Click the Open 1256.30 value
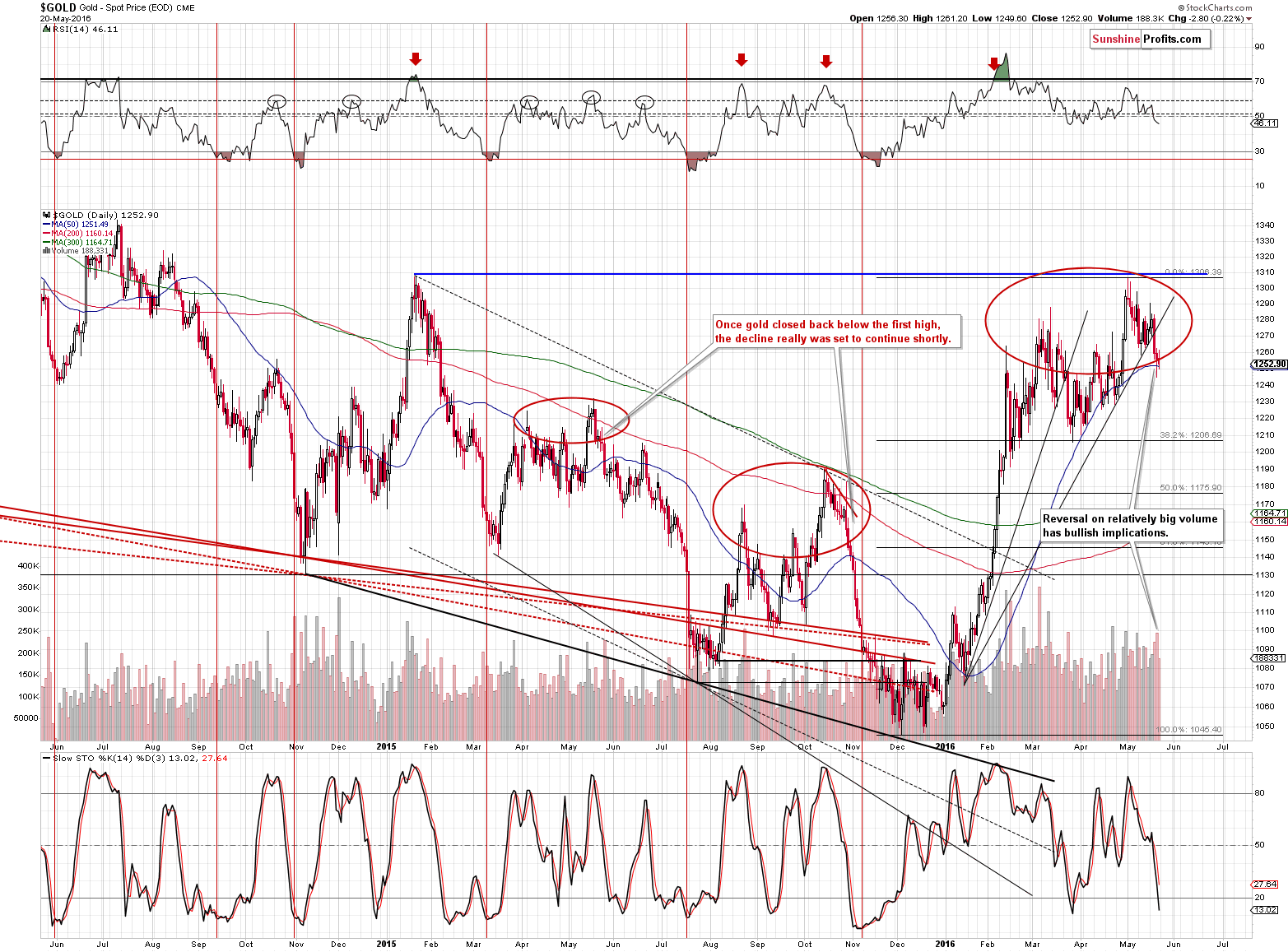This screenshot has height=952, width=1288. pyautogui.click(x=879, y=19)
